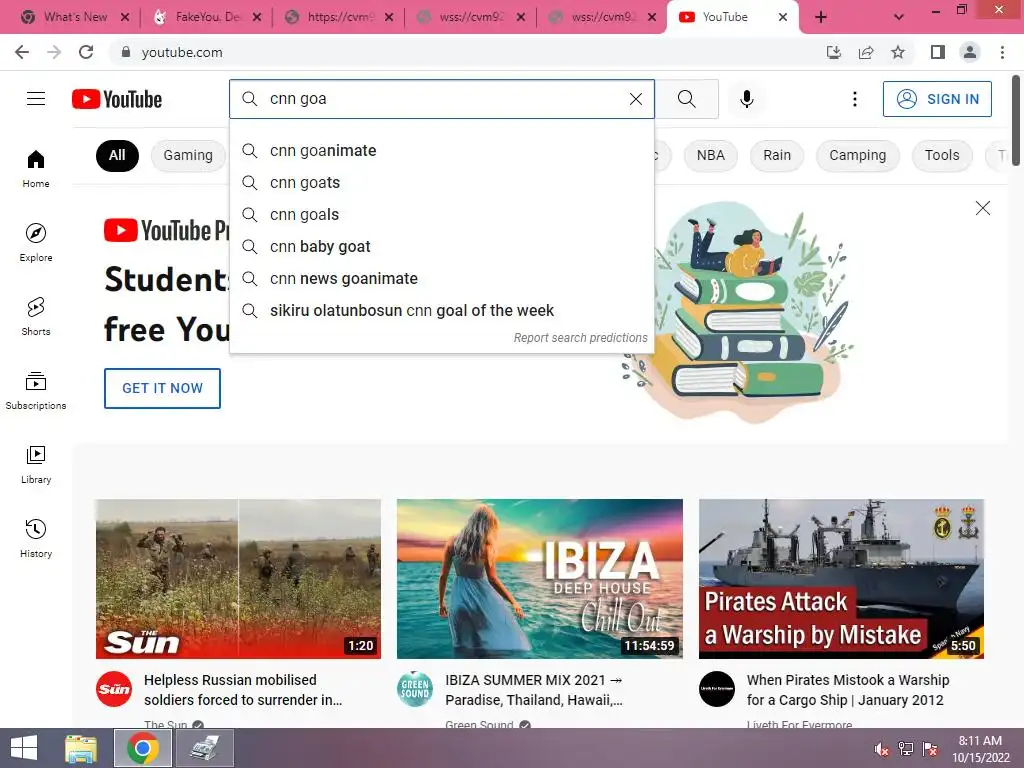The width and height of the screenshot is (1024, 768).
Task: Go back with the browser back arrow
Action: click(22, 52)
